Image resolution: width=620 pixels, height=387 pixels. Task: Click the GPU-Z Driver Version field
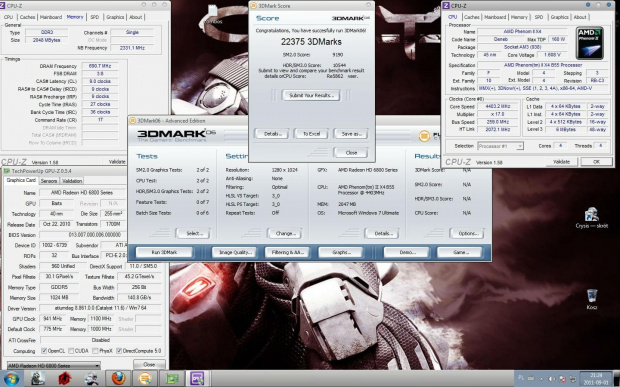click(x=100, y=308)
